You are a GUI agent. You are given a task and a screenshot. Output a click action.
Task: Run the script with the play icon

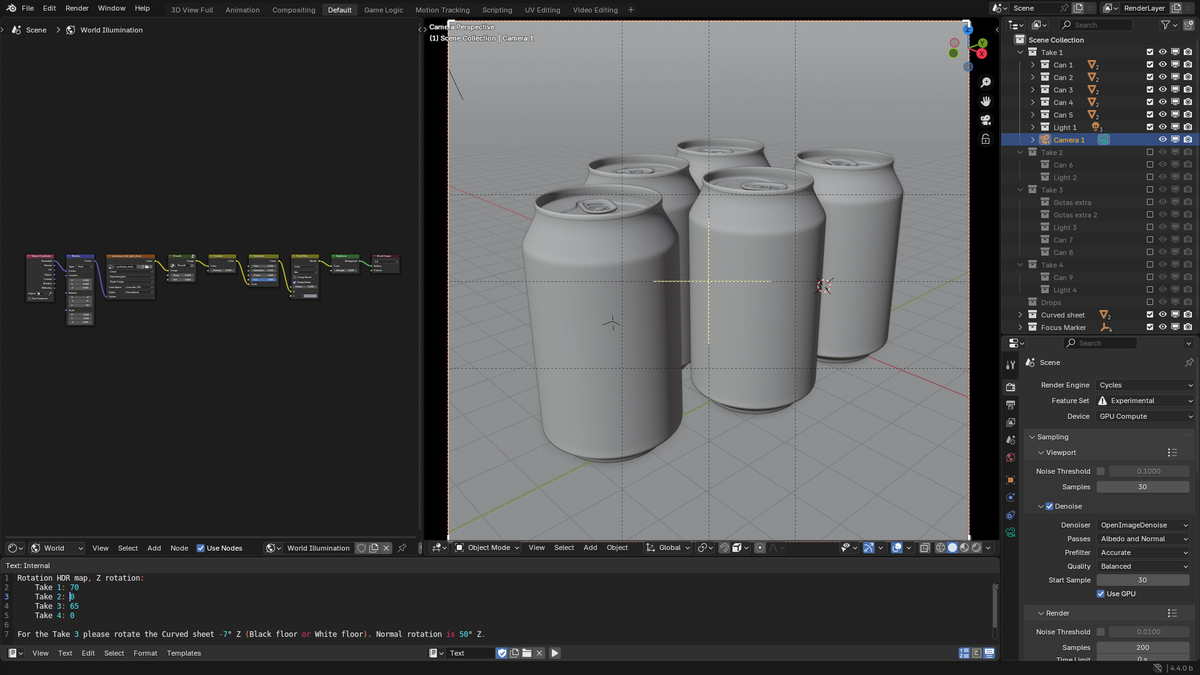pyautogui.click(x=555, y=653)
